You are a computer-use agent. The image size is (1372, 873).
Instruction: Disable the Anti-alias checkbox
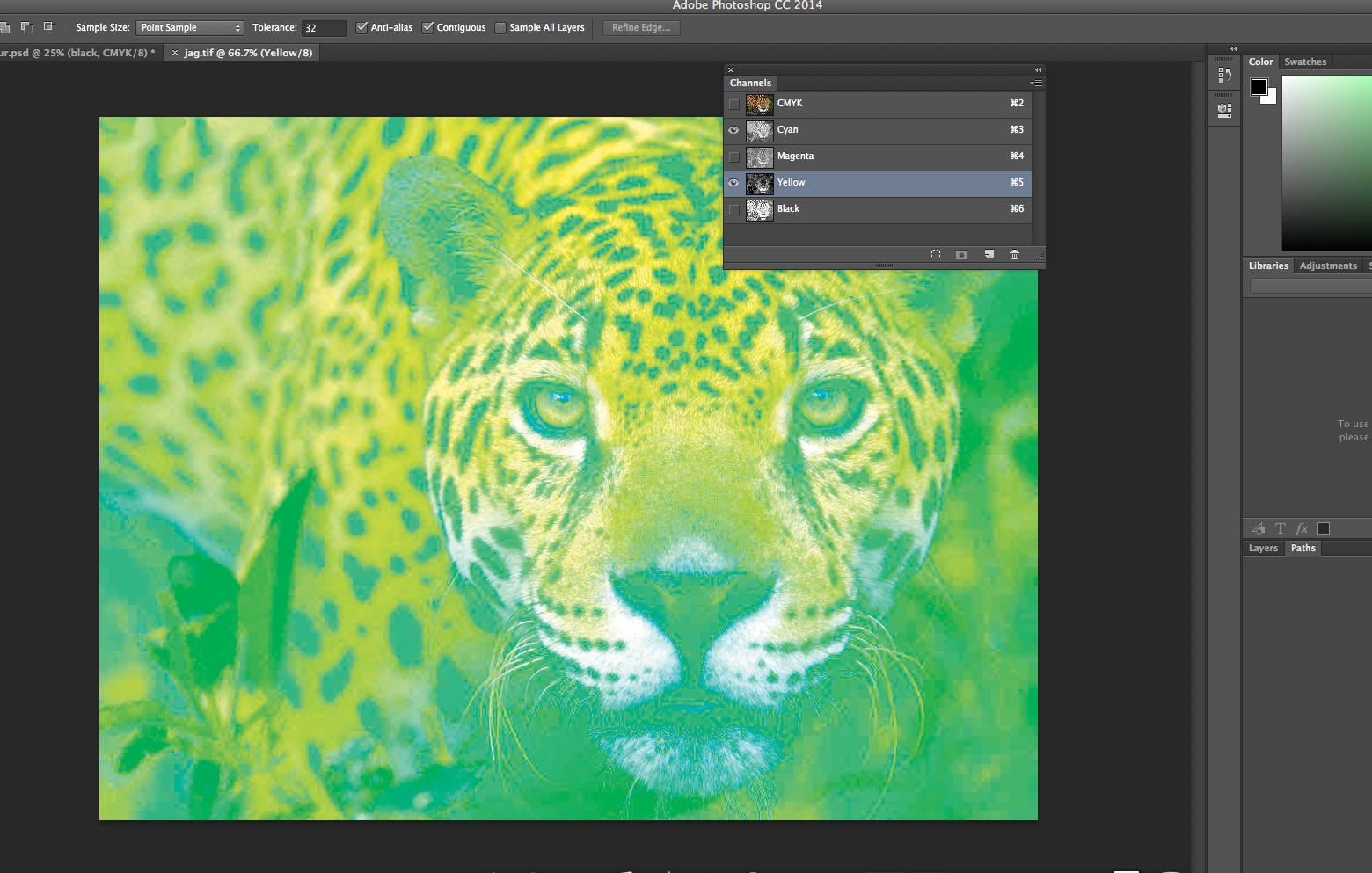click(361, 27)
